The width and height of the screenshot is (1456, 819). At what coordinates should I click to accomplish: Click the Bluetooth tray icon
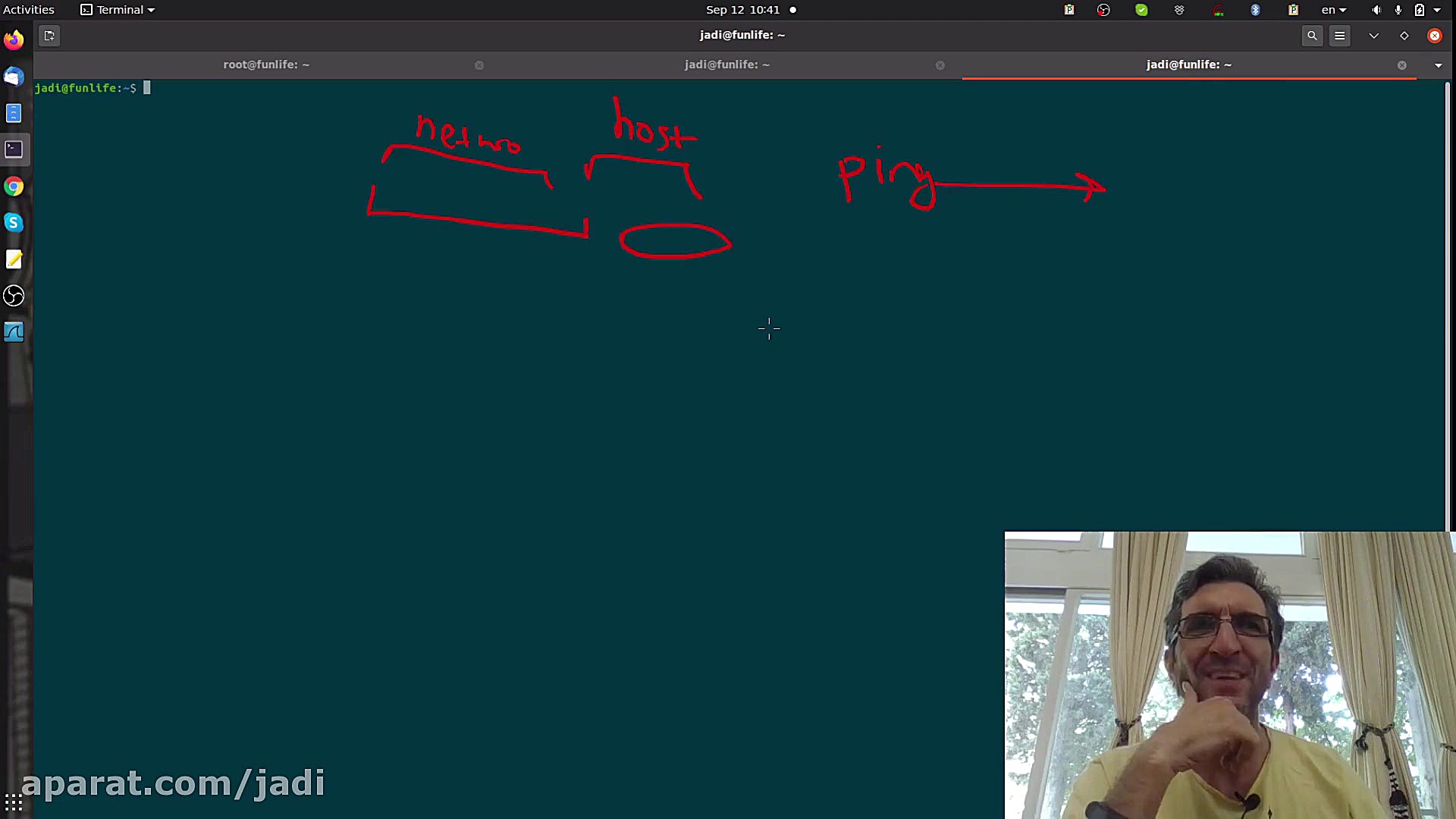[1255, 10]
